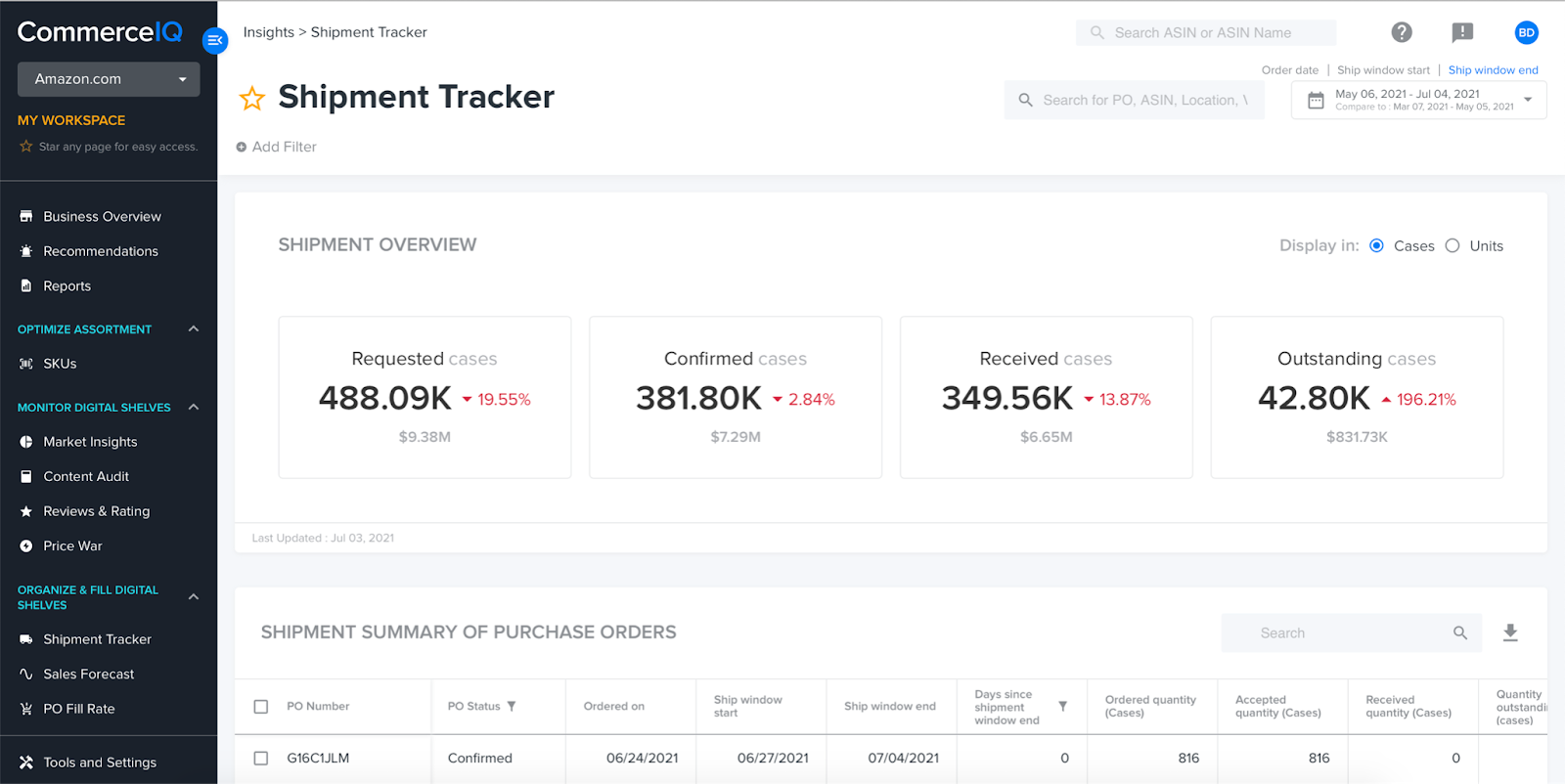The image size is (1565, 784).
Task: Click the Requested cases card
Action: pyautogui.click(x=425, y=397)
